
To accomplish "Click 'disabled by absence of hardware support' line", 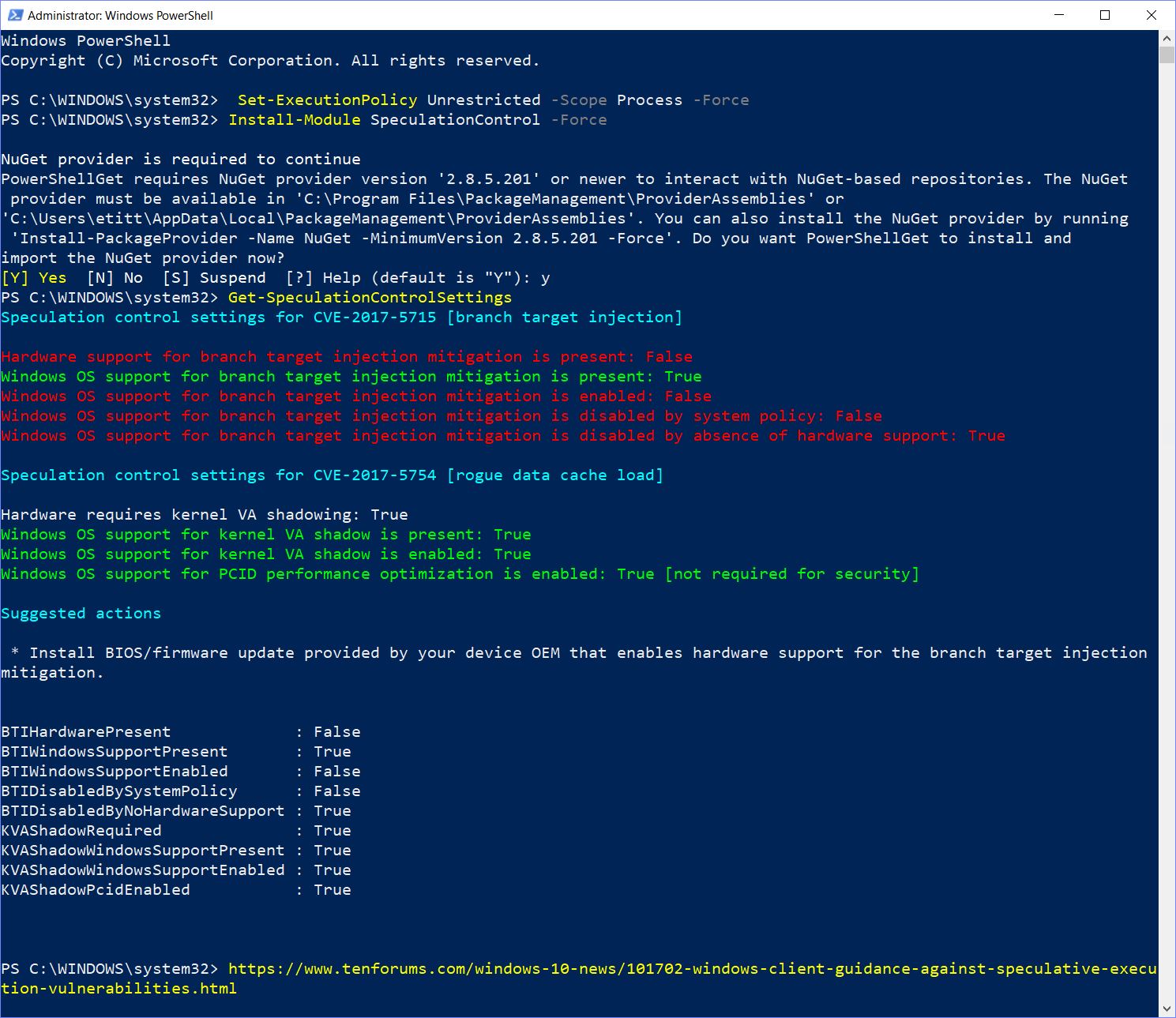I will [503, 436].
